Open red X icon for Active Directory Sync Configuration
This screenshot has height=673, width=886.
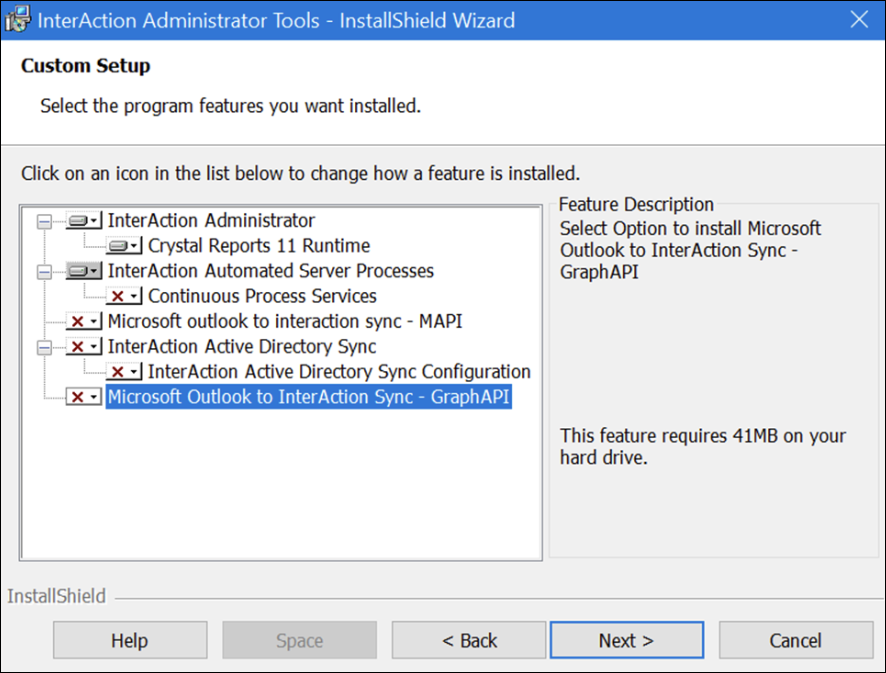(x=124, y=372)
